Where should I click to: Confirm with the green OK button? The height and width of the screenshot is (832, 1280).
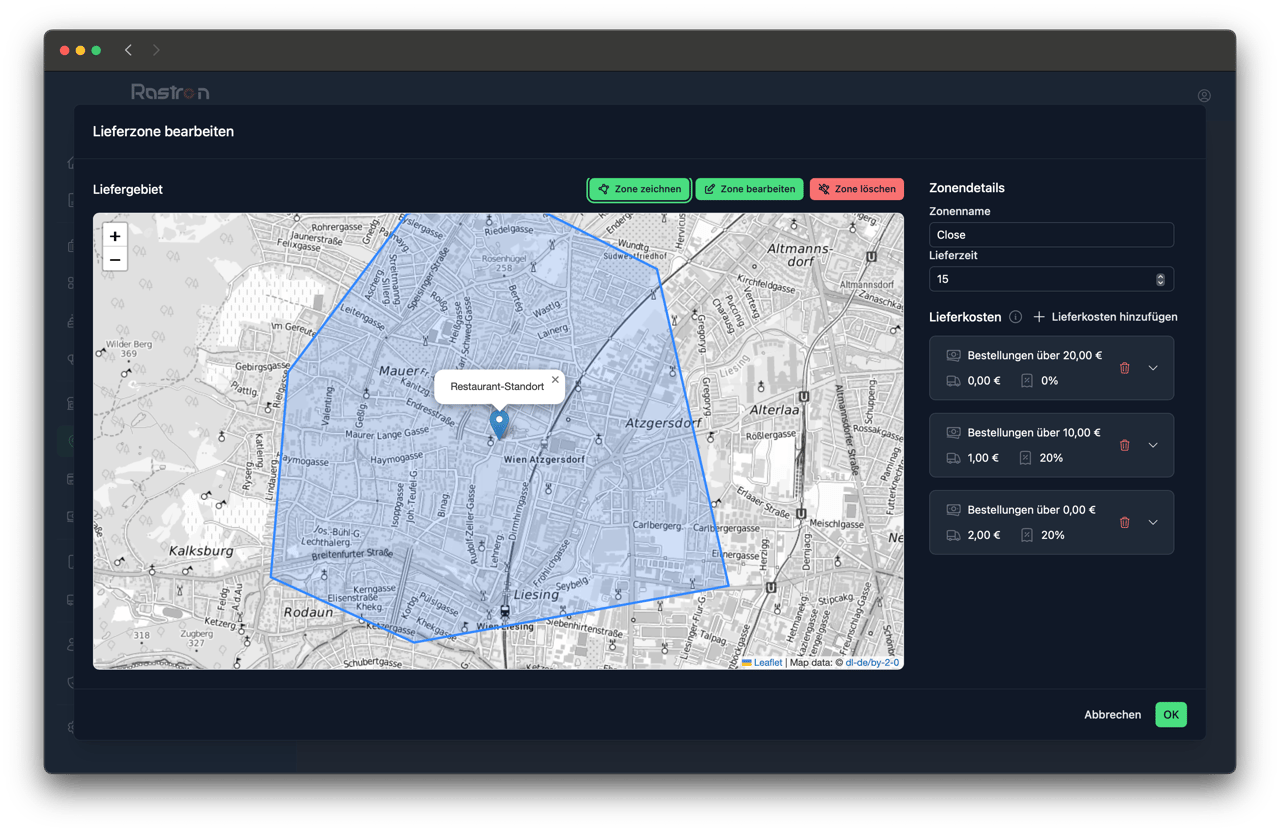click(1170, 715)
